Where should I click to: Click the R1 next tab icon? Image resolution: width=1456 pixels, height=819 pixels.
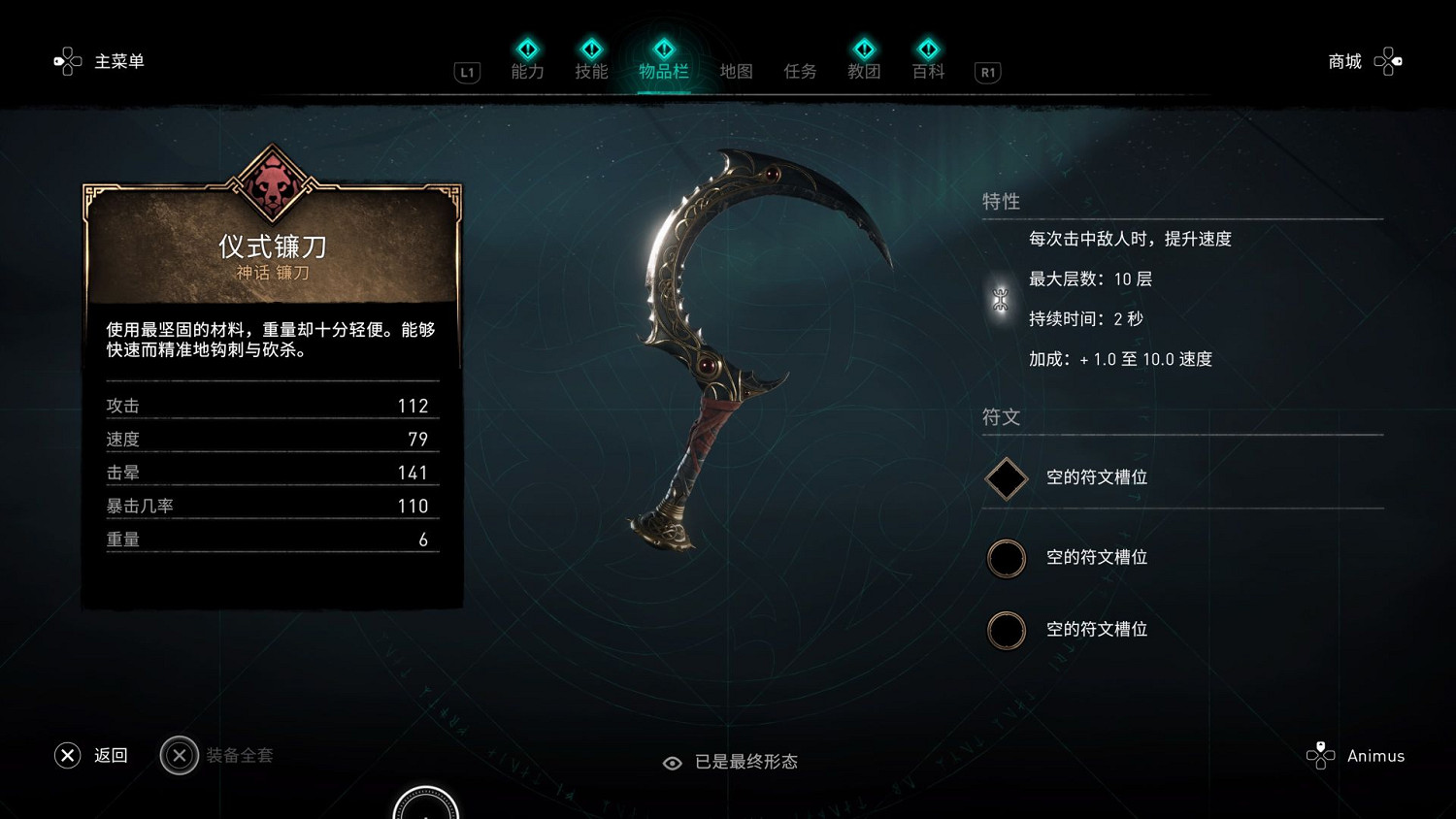[987, 72]
